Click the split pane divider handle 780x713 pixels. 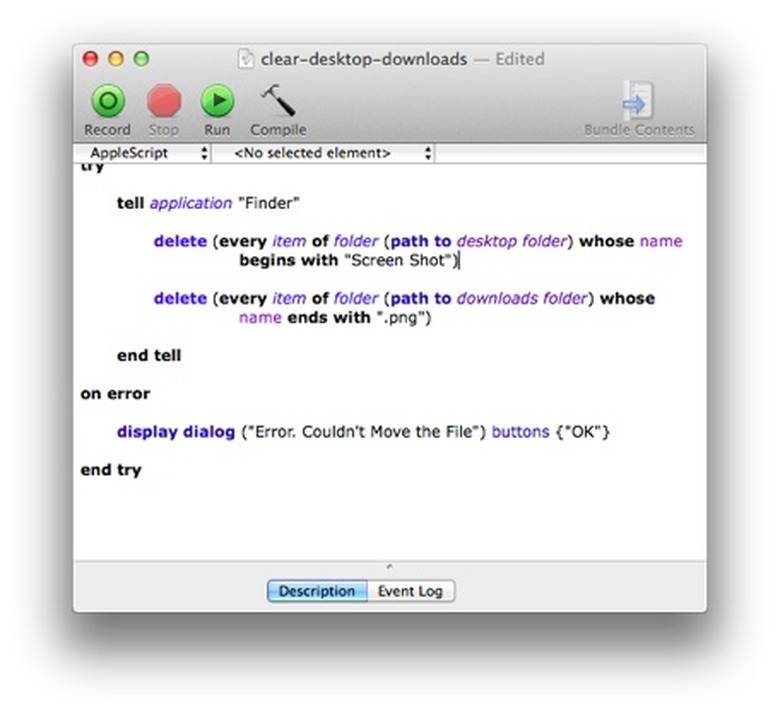pos(389,567)
